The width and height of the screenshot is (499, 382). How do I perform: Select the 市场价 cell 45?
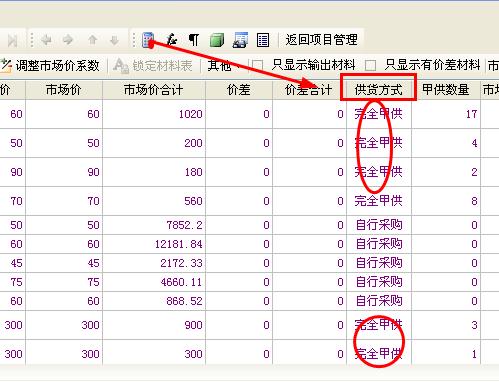point(64,263)
